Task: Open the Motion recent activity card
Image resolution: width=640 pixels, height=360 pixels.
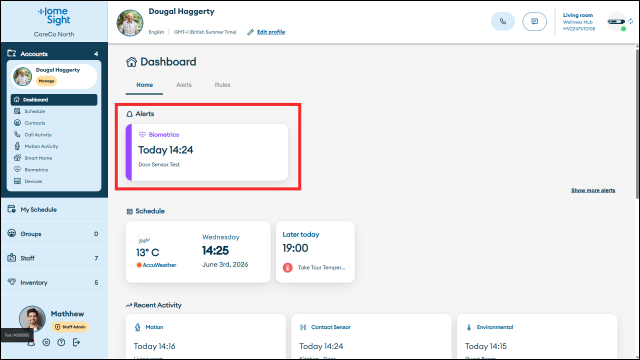Action: (206, 337)
